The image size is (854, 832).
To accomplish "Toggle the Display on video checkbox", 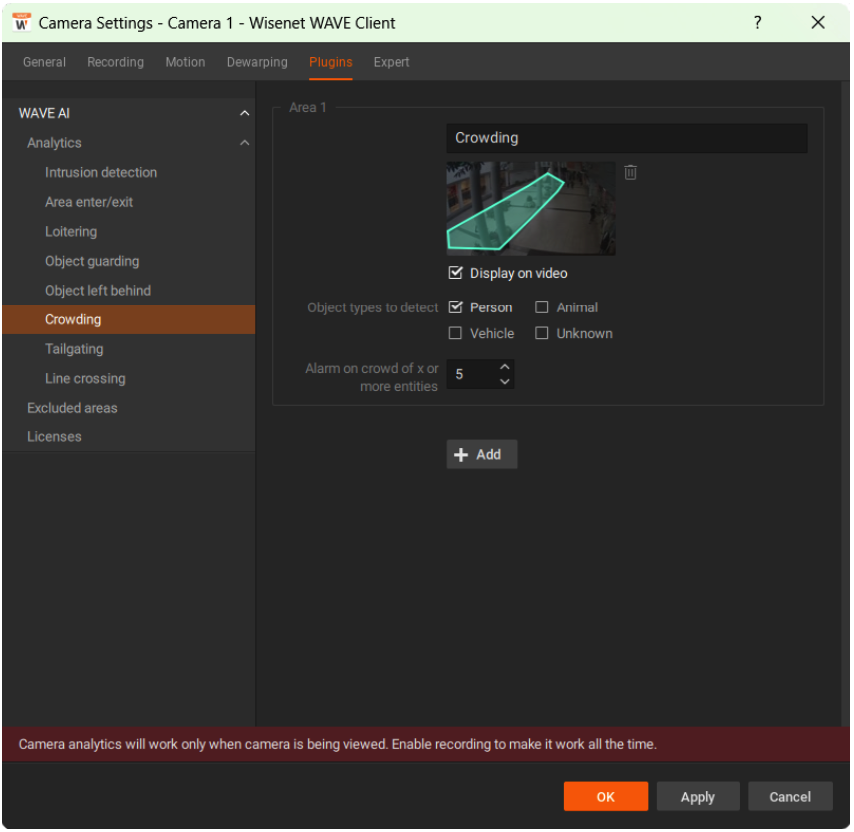I will pos(455,273).
